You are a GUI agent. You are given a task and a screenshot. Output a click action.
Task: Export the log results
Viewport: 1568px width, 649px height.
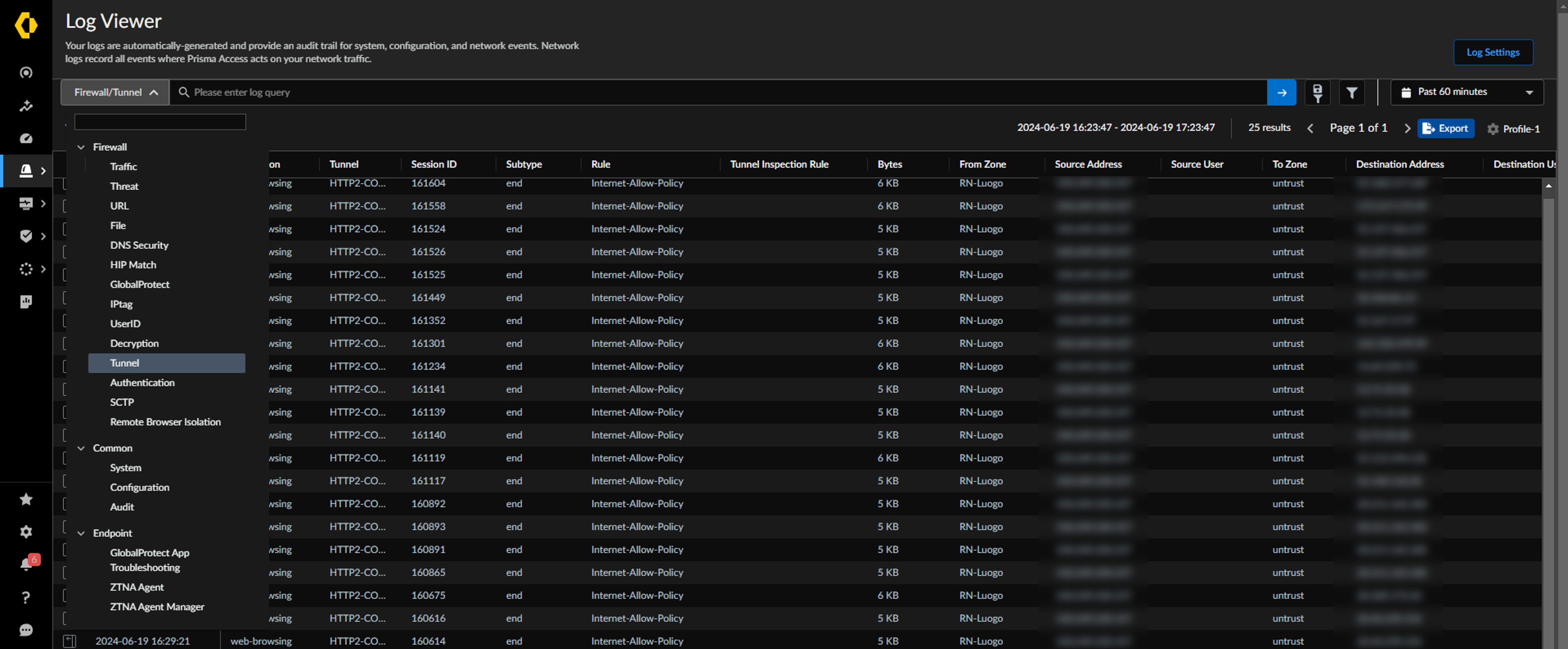tap(1446, 128)
